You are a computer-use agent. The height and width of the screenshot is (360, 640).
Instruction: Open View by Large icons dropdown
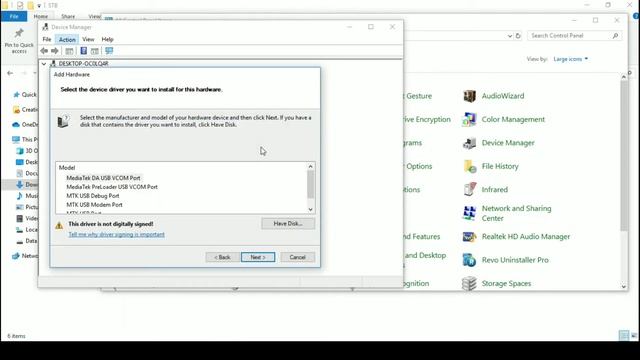click(x=570, y=59)
